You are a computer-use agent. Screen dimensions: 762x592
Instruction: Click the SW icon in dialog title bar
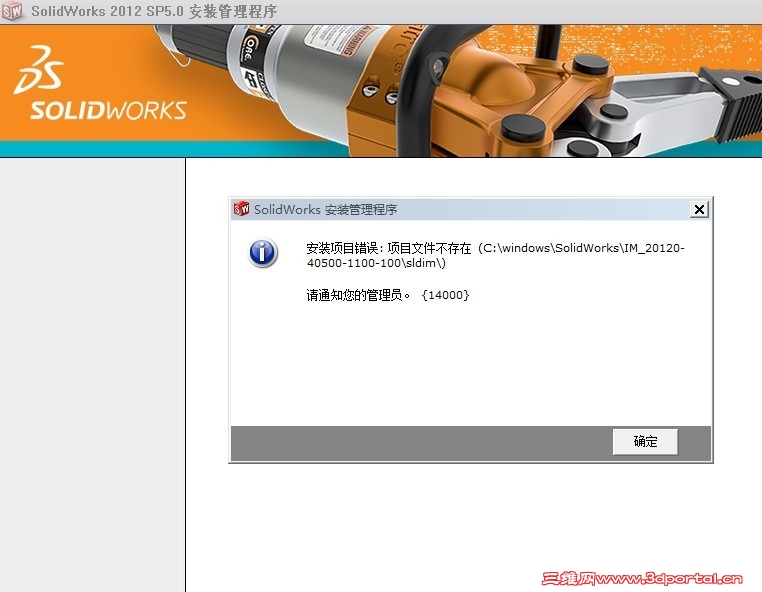pos(242,209)
